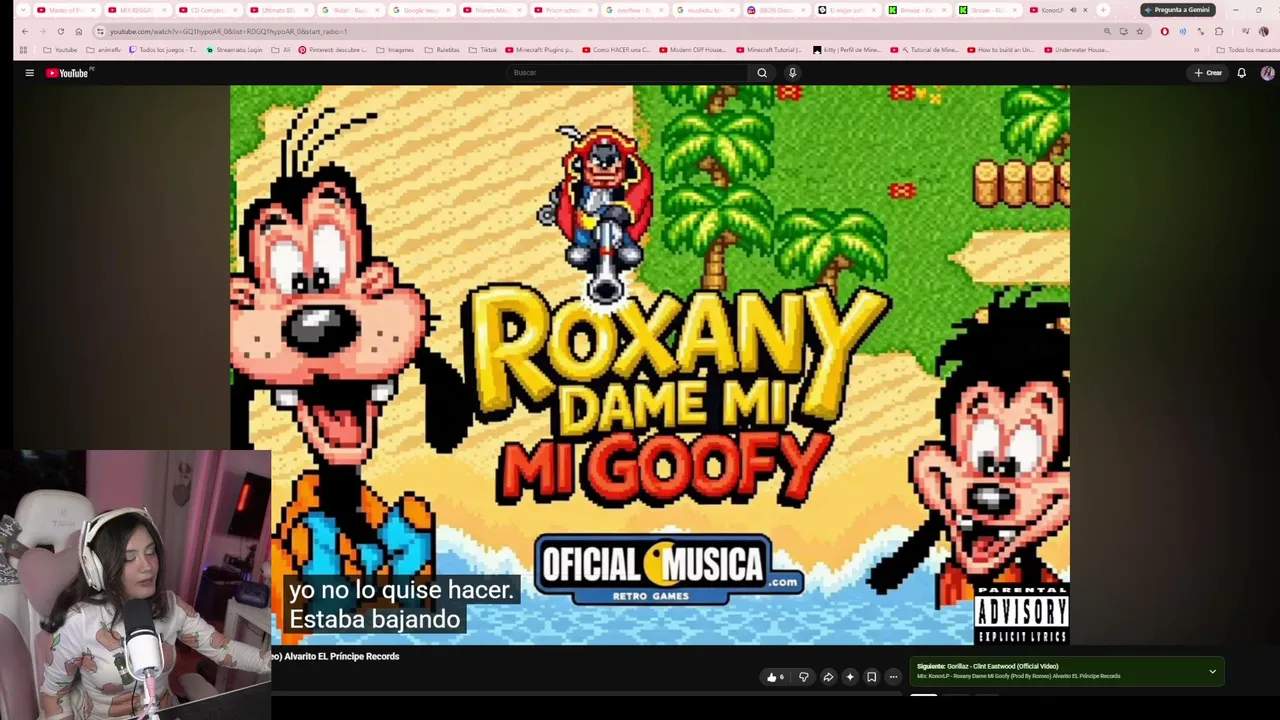The height and width of the screenshot is (720, 1280).
Task: Open YouTube notifications bell
Action: click(1241, 73)
